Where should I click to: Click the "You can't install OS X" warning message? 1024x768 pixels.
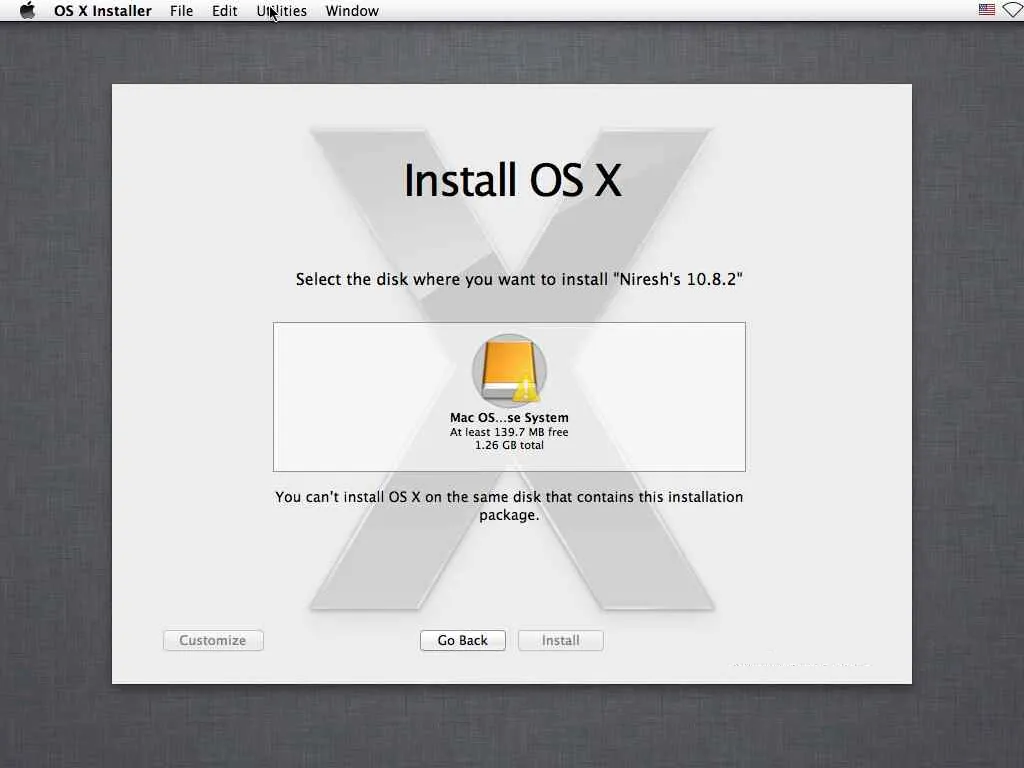click(509, 506)
